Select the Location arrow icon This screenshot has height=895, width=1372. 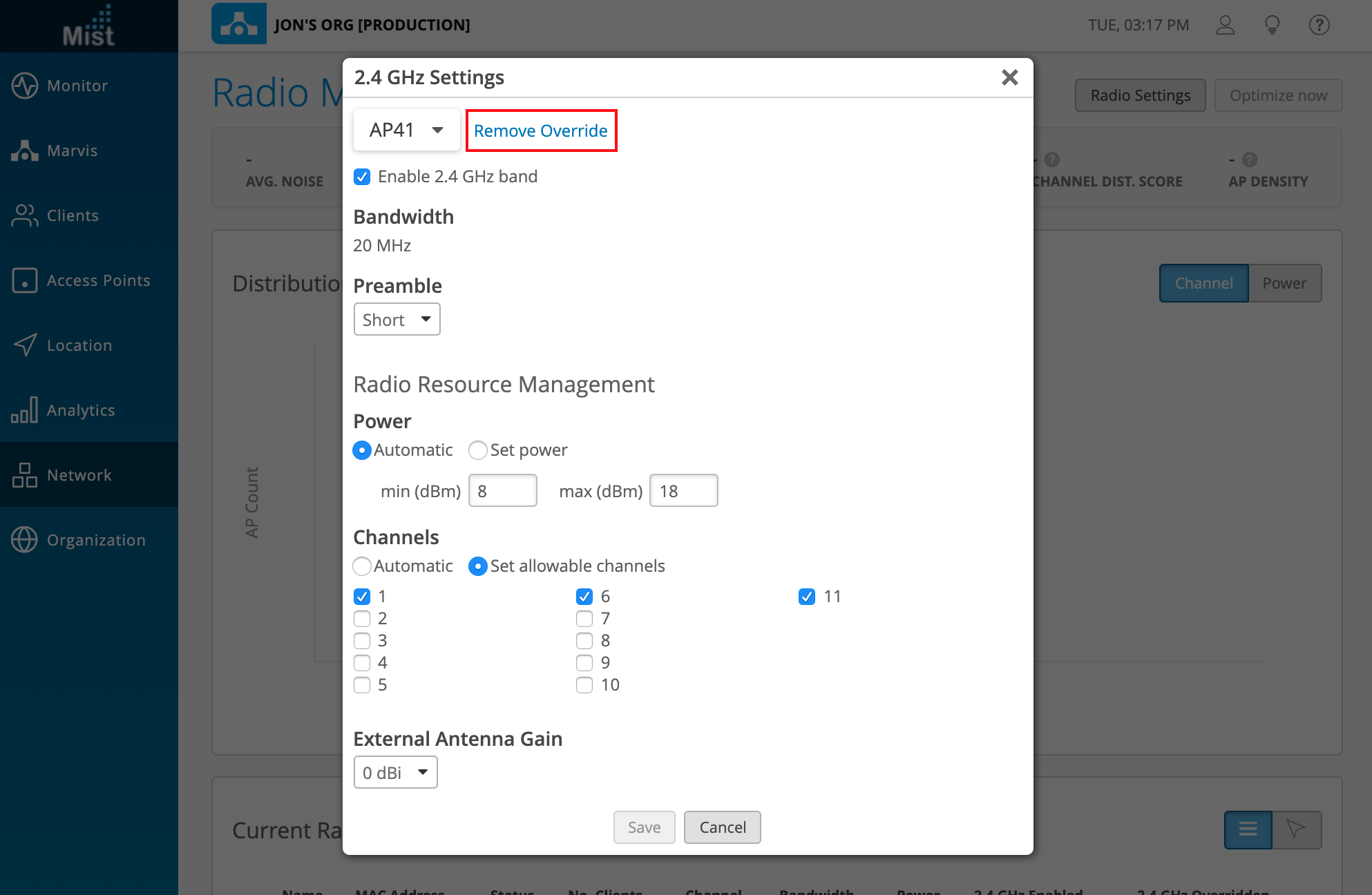point(25,345)
